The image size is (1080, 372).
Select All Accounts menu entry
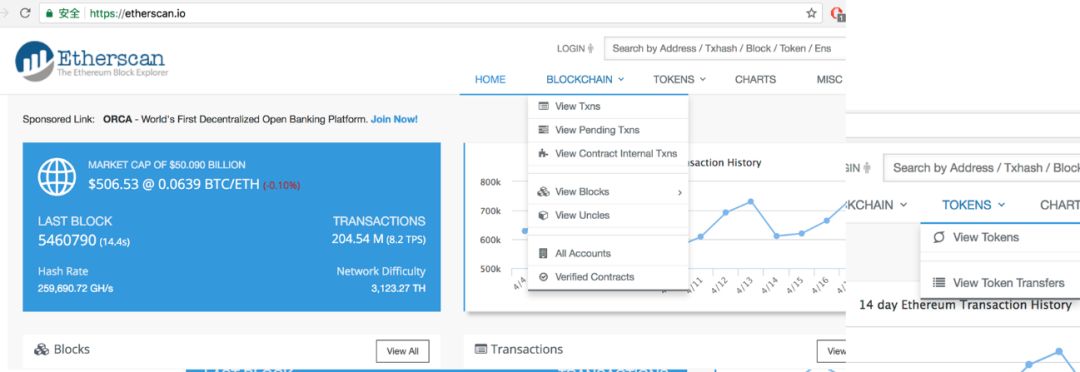(x=608, y=253)
